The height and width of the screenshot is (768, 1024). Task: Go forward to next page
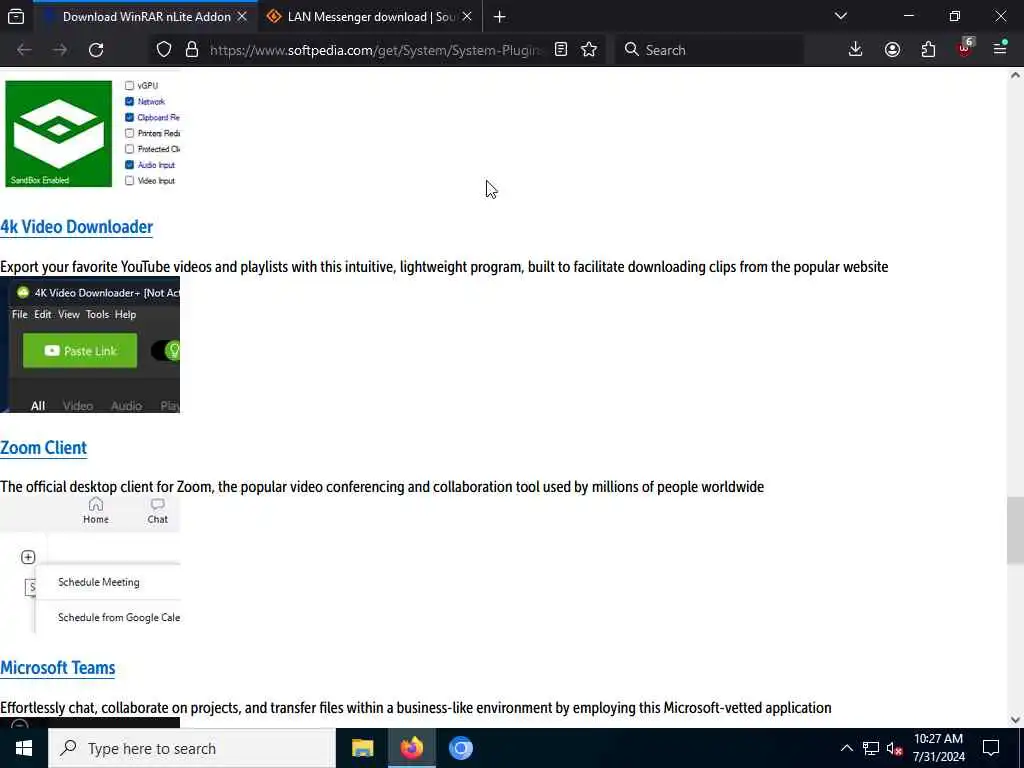[x=59, y=50]
